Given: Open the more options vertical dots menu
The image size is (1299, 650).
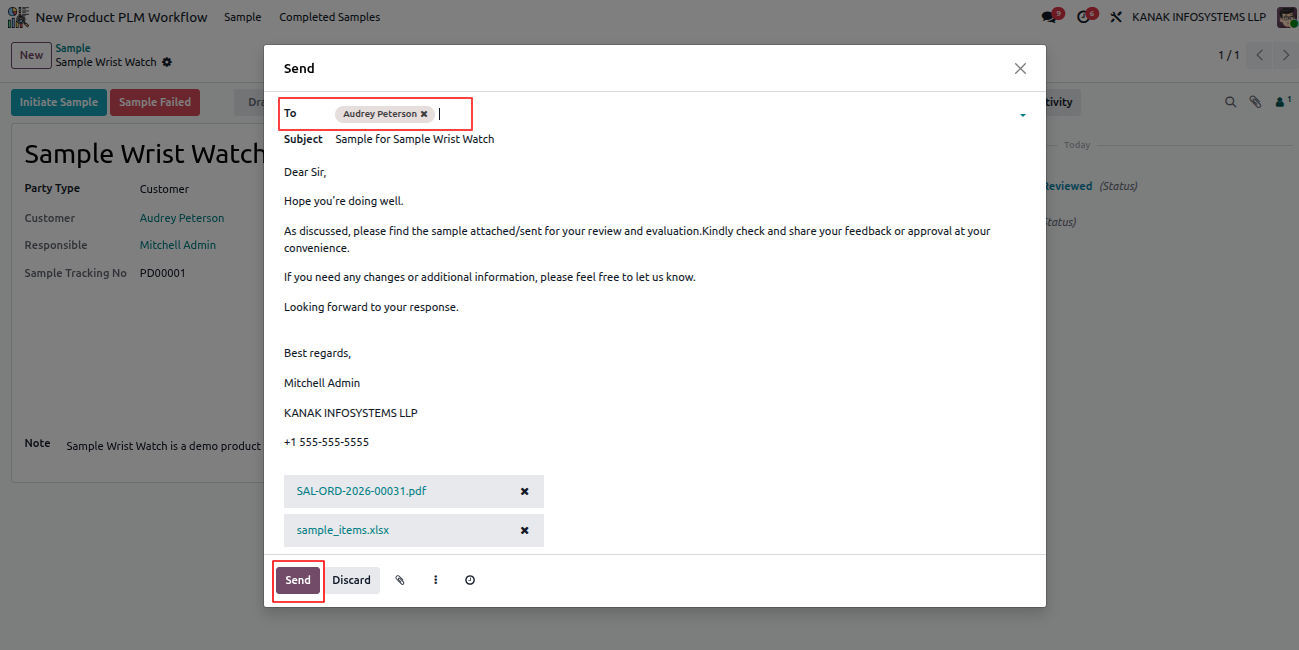Looking at the screenshot, I should click(x=436, y=580).
